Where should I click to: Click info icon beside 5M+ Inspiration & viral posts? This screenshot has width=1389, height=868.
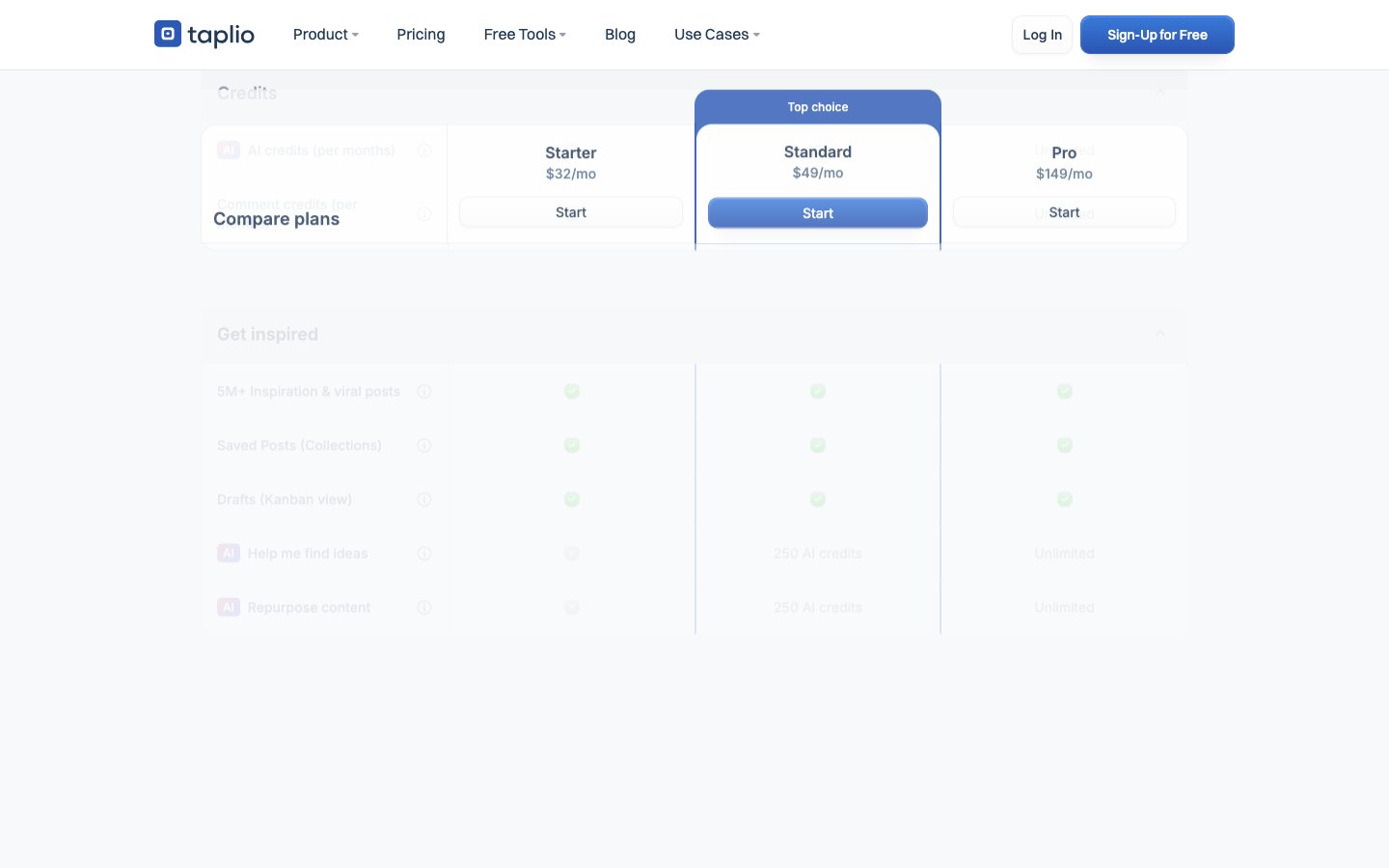click(x=424, y=392)
